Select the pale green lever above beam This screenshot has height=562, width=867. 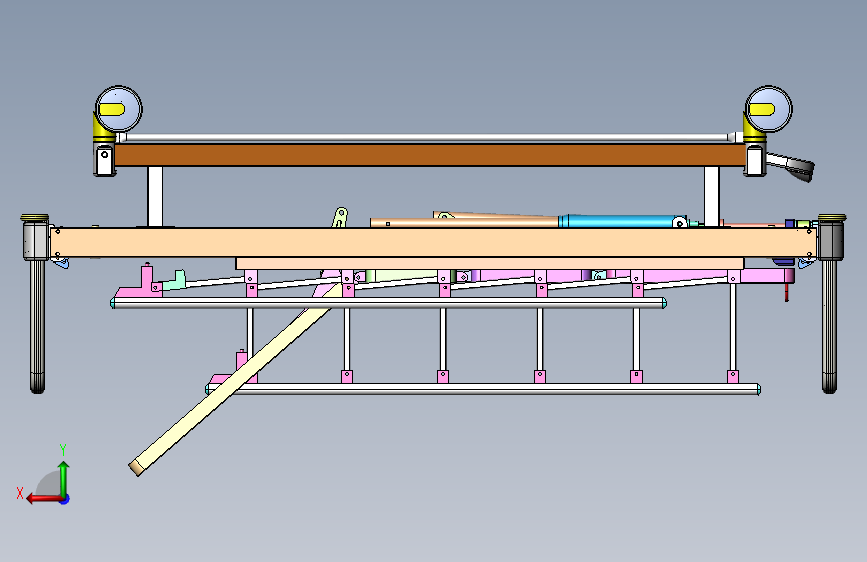tap(340, 217)
